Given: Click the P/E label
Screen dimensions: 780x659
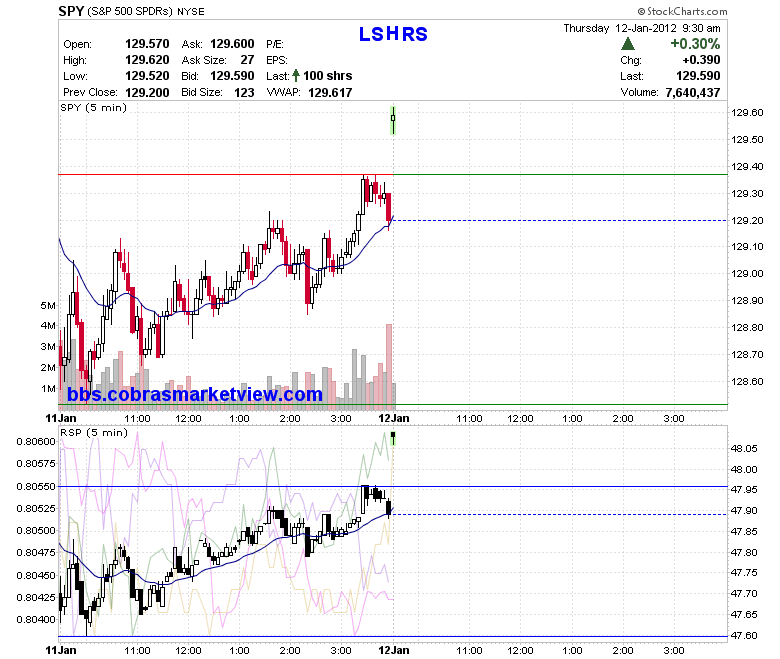Looking at the screenshot, I should [275, 44].
